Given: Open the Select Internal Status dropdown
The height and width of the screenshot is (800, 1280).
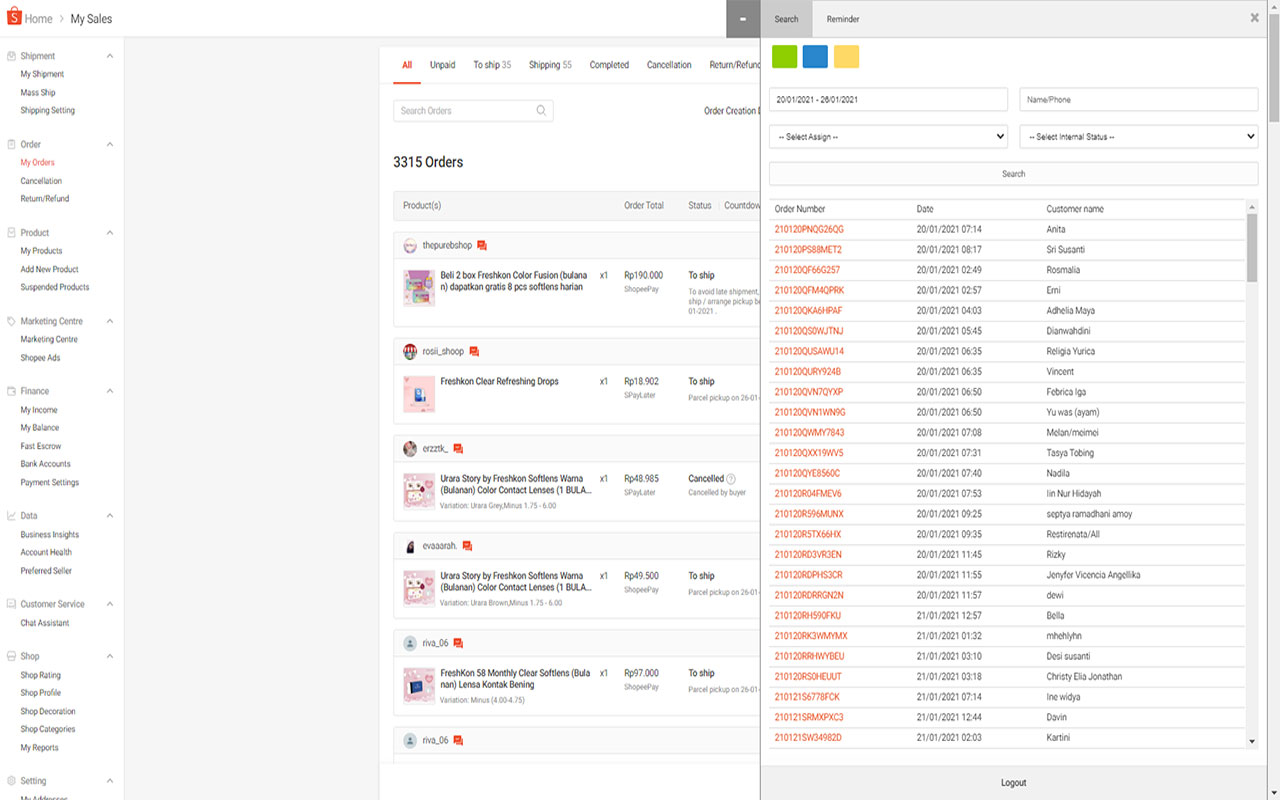Looking at the screenshot, I should [x=1138, y=136].
